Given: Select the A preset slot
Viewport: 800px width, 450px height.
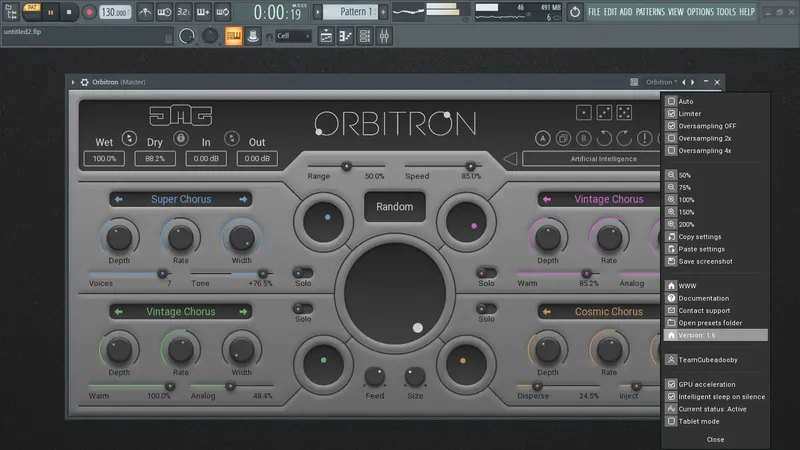Looking at the screenshot, I should click(x=542, y=138).
